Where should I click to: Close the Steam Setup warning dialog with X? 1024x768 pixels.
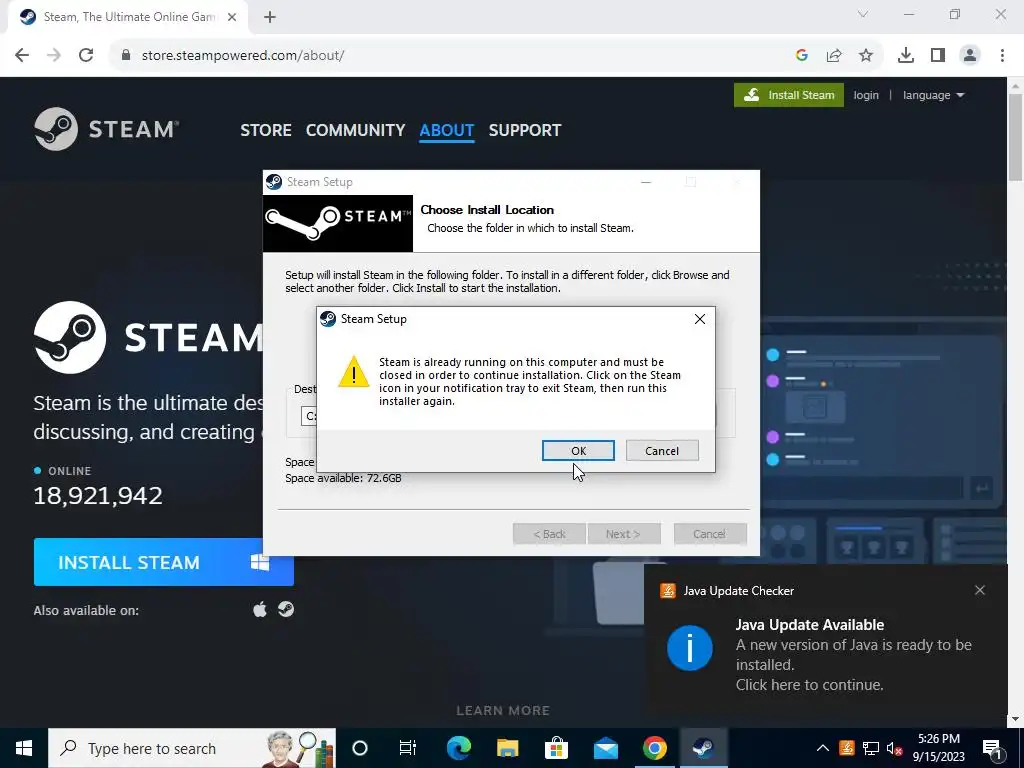pyautogui.click(x=699, y=319)
